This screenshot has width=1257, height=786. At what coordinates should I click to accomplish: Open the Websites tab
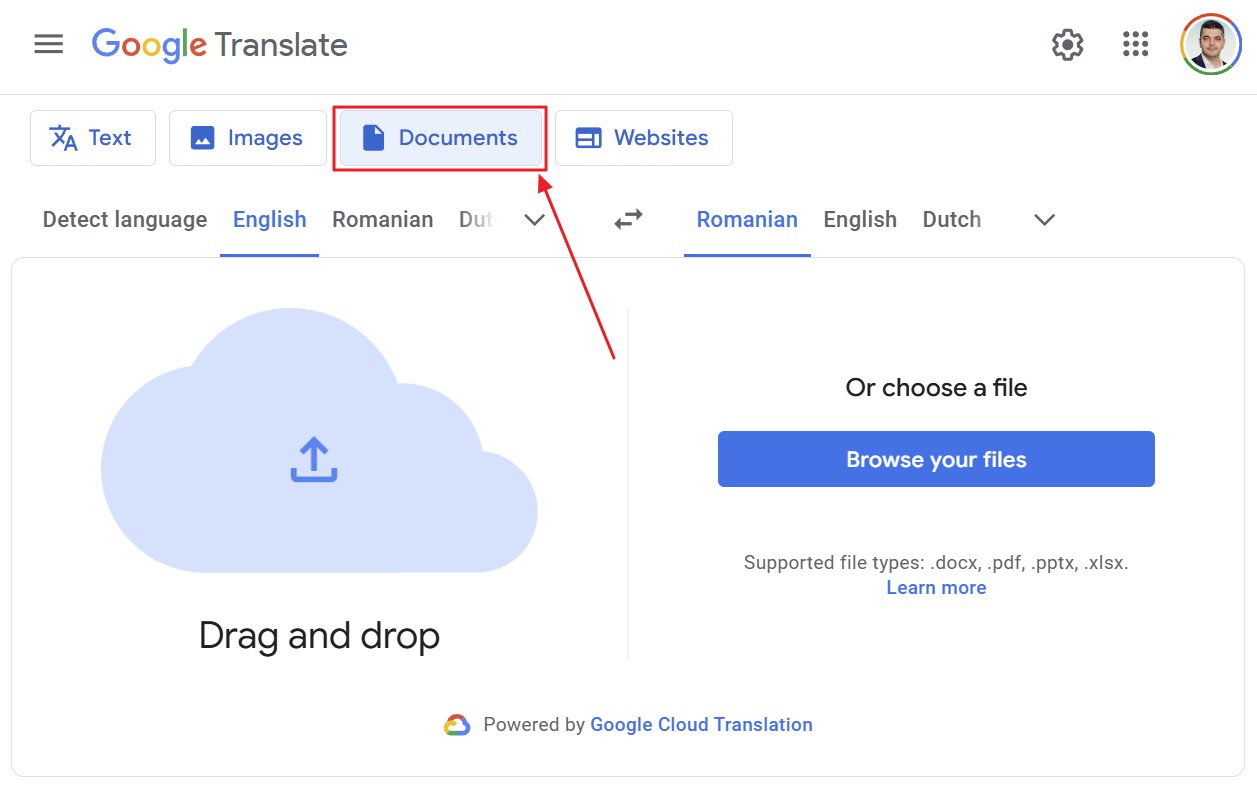pos(643,138)
